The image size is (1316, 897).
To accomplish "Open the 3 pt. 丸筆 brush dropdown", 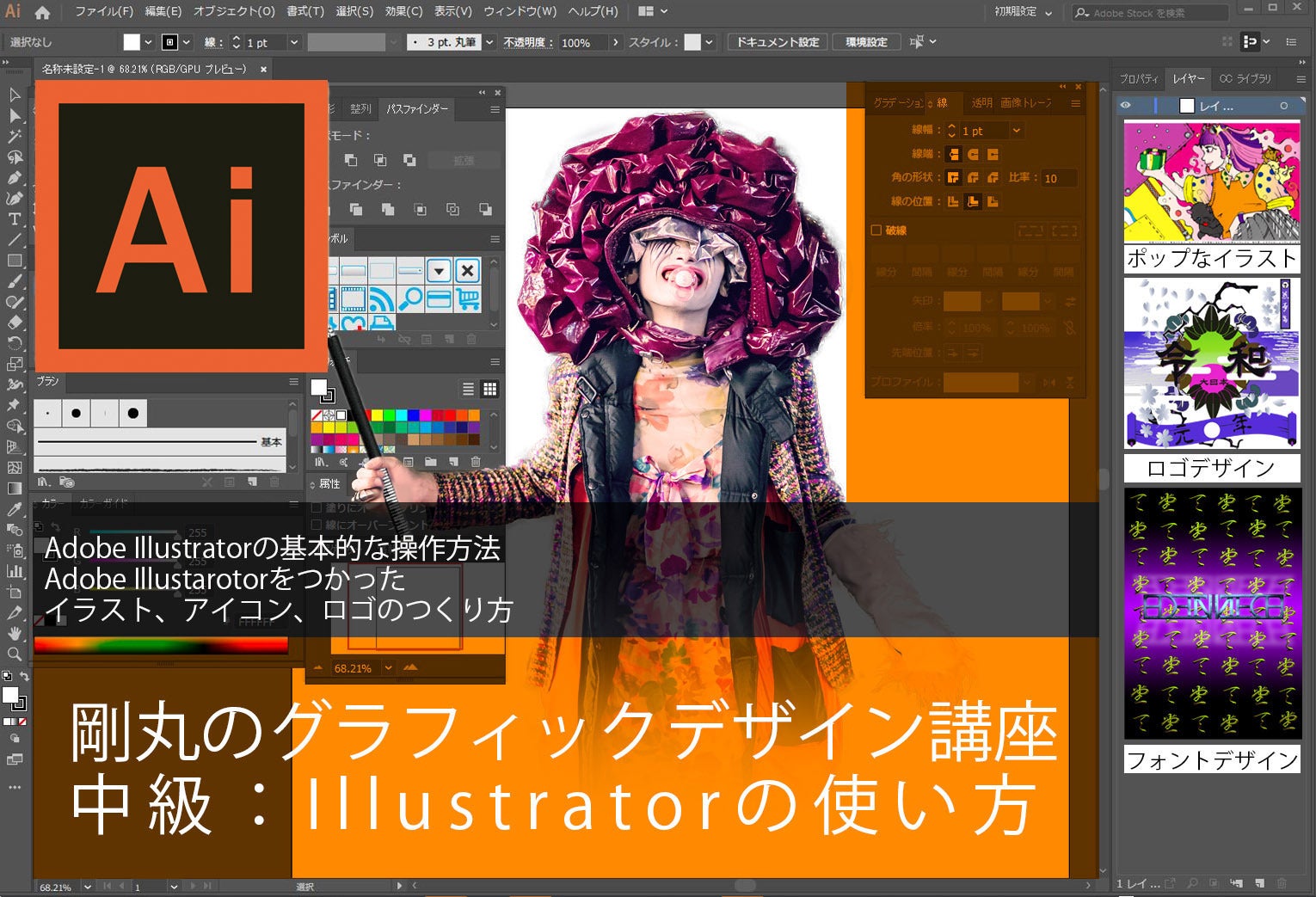I will (489, 42).
